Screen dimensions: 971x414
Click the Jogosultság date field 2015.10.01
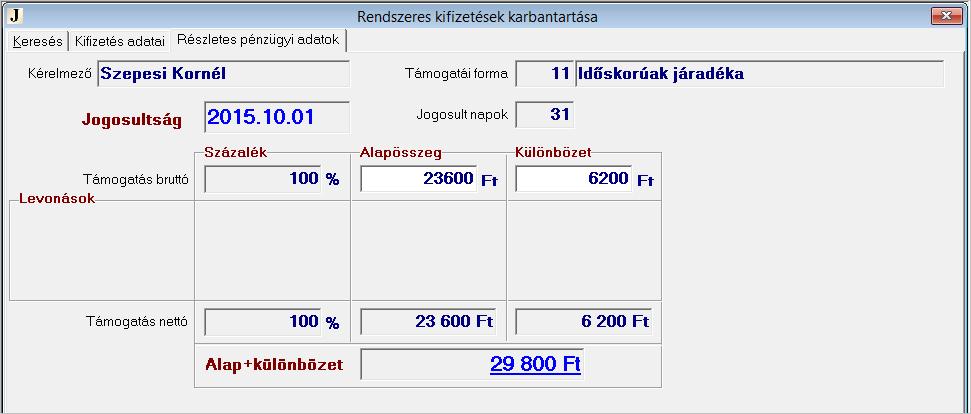277,117
